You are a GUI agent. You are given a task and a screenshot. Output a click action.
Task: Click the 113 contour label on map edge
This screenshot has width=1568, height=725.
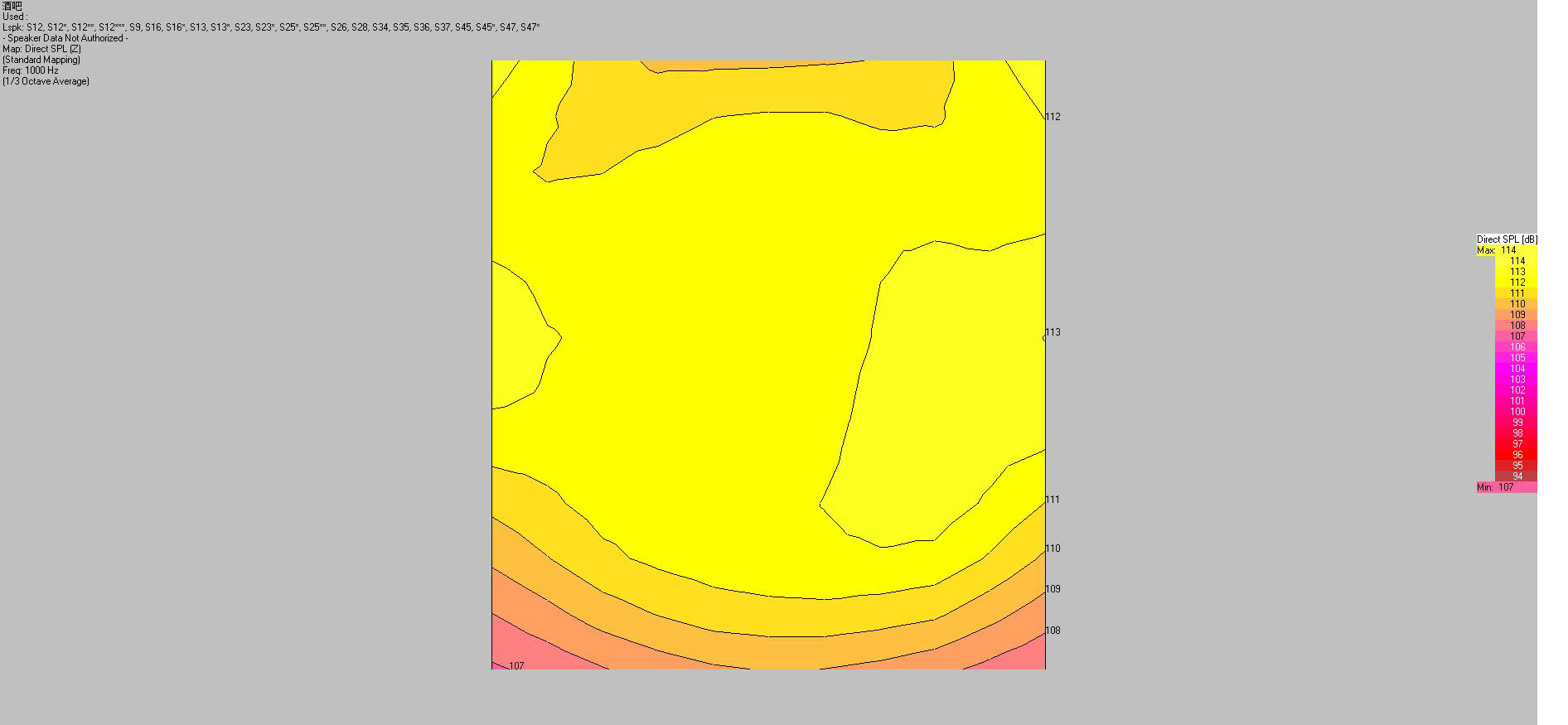(1053, 332)
